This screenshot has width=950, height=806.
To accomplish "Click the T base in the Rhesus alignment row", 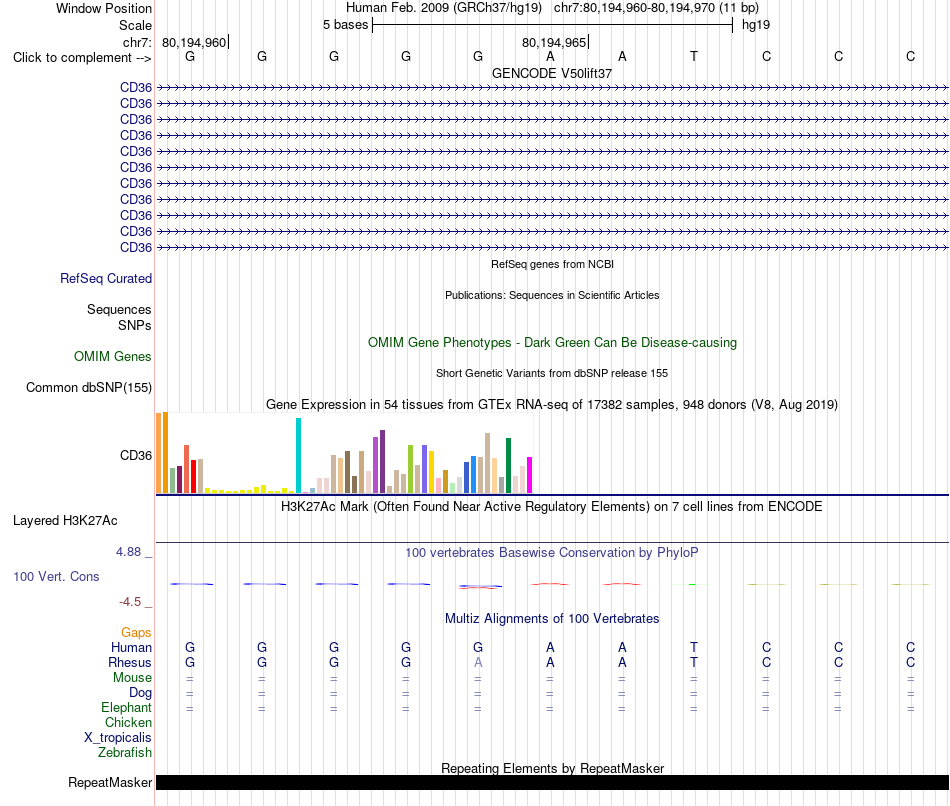I will (694, 662).
